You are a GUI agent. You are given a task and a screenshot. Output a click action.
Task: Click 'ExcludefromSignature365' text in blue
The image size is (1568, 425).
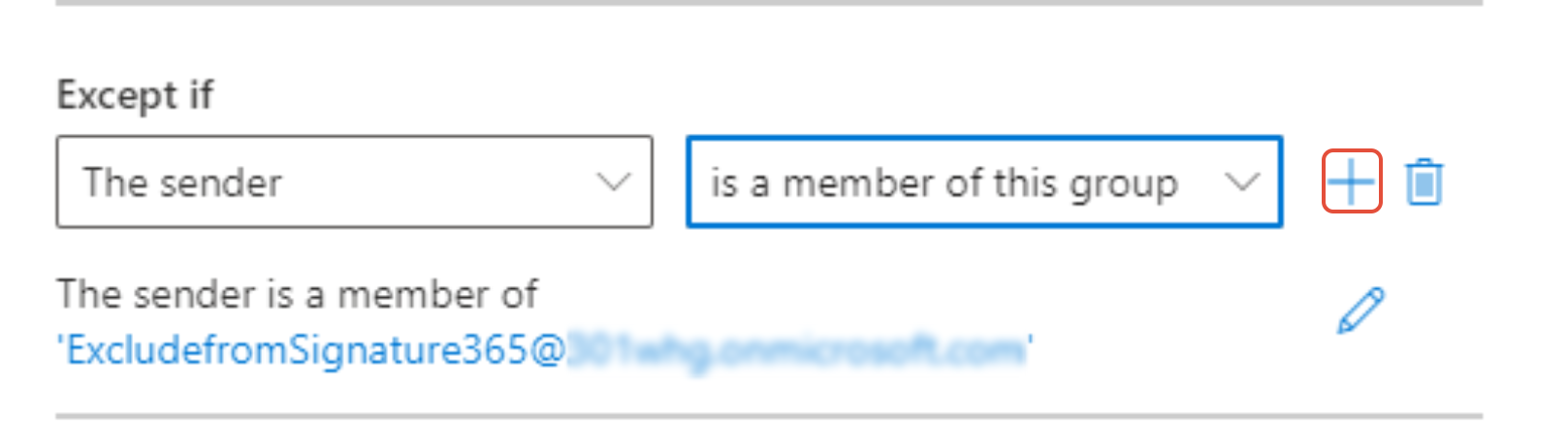click(296, 349)
